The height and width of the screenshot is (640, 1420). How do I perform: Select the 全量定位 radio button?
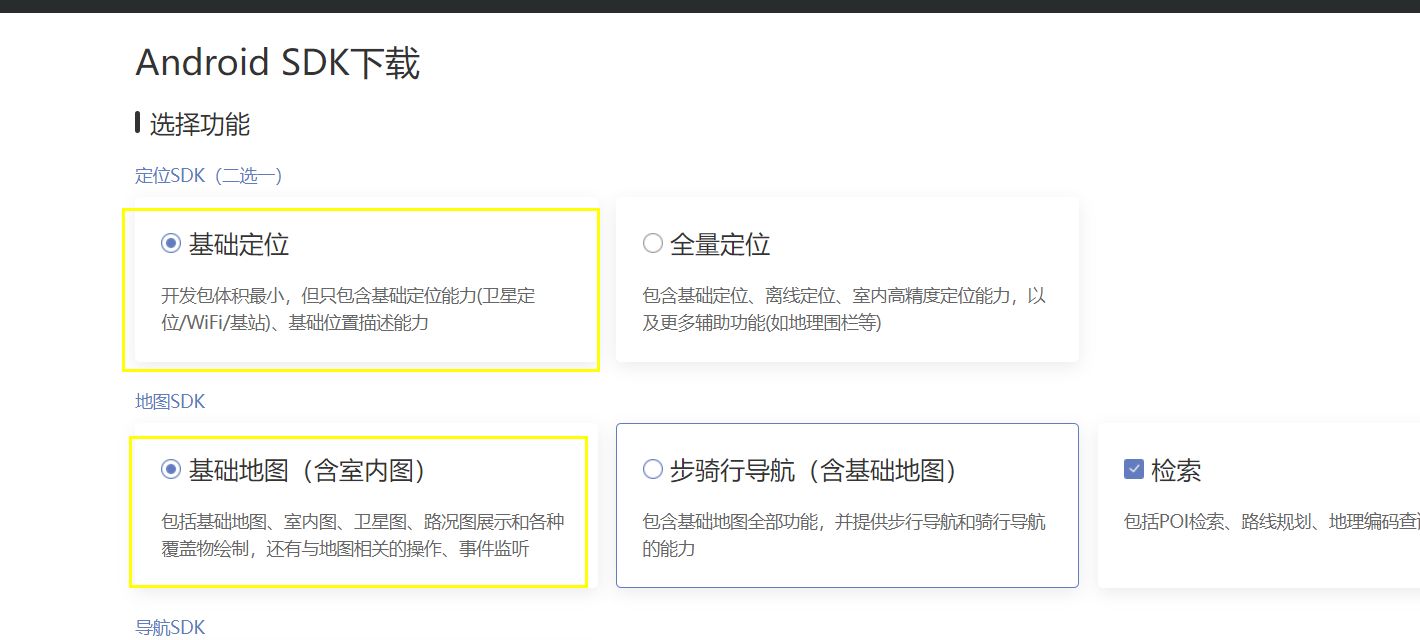coord(652,242)
